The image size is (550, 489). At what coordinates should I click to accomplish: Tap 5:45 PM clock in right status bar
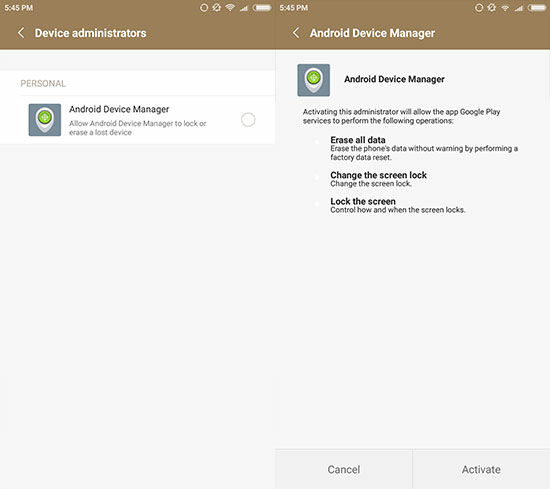pyautogui.click(x=294, y=8)
